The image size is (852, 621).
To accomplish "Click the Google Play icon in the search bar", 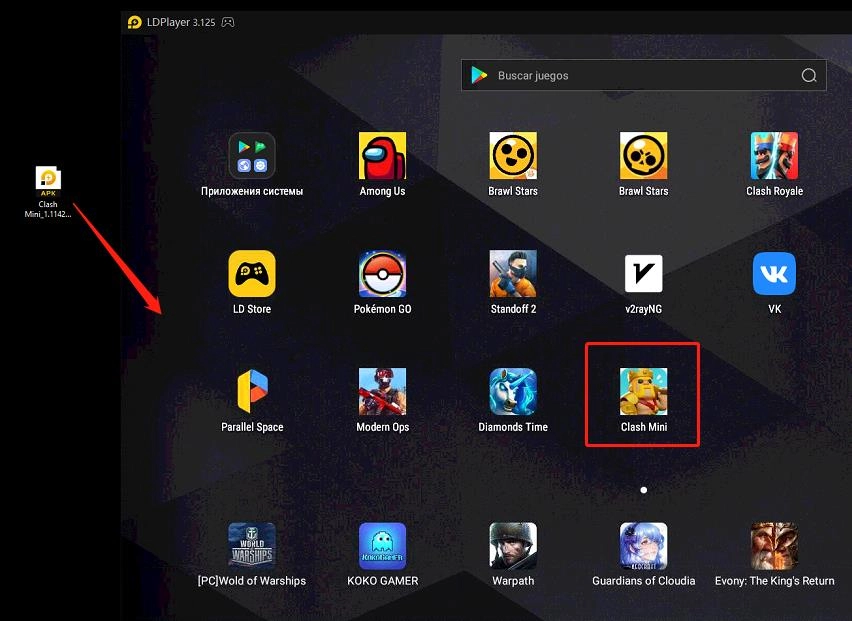I will [x=479, y=75].
